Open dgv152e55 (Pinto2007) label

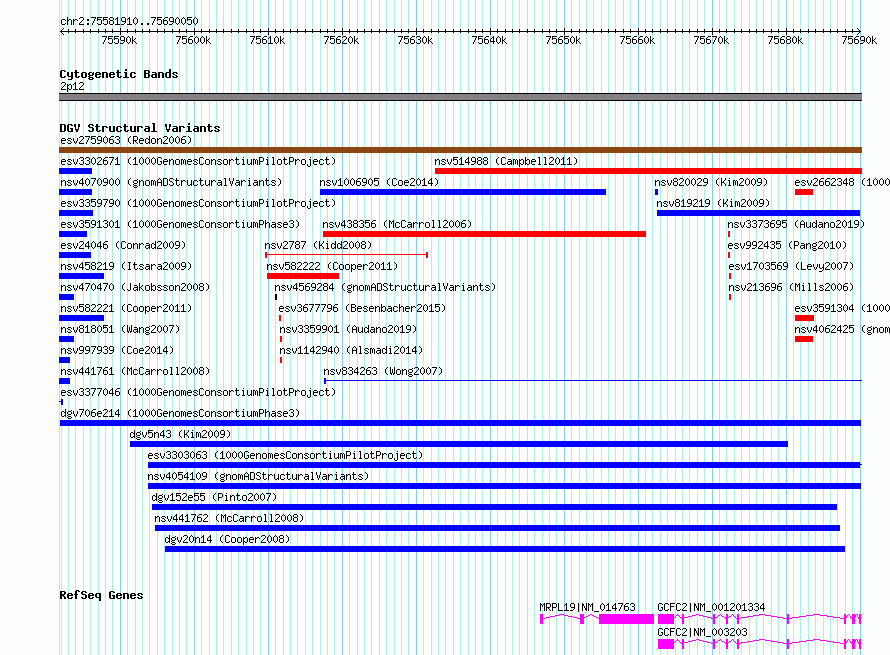tap(214, 497)
